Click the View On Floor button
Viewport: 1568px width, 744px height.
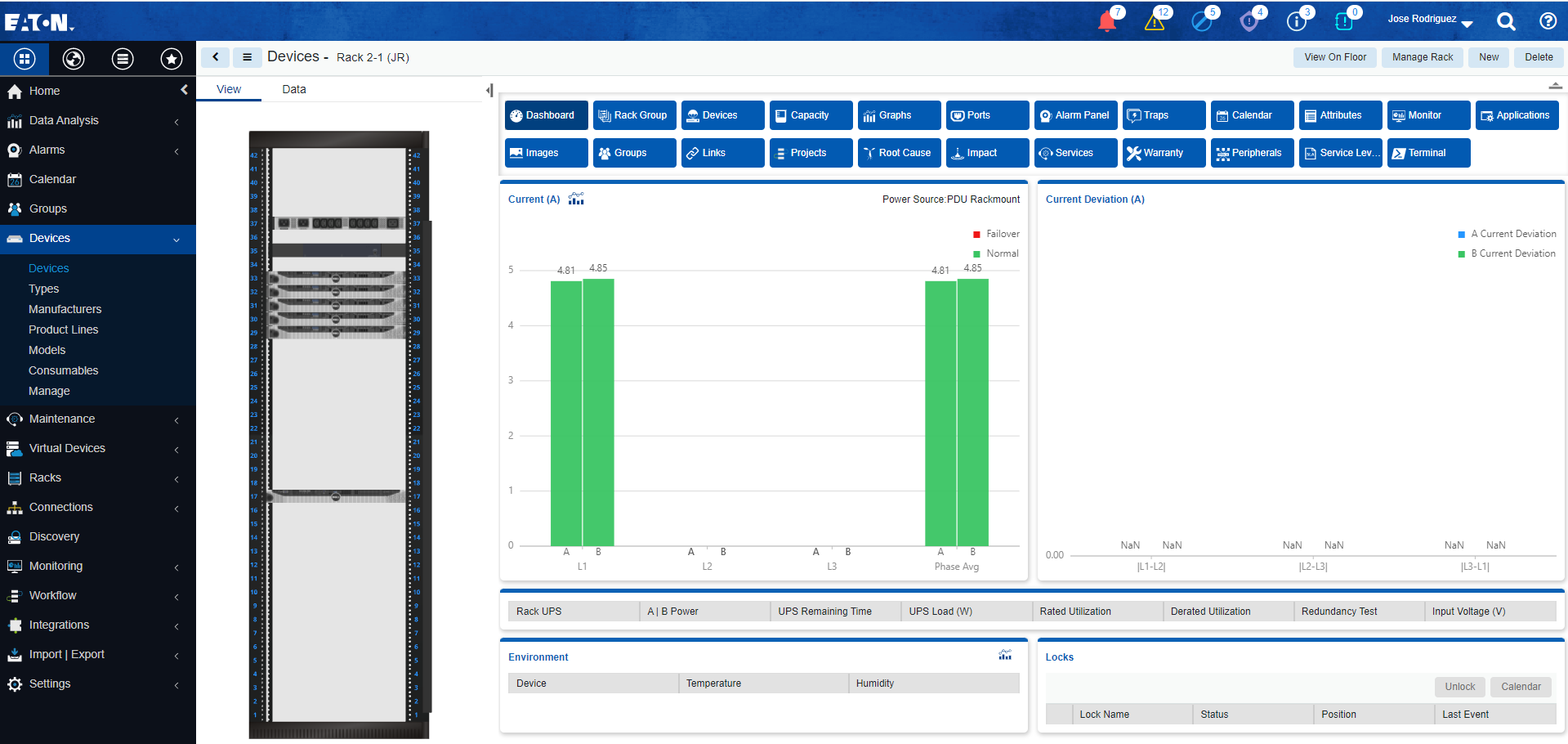pyautogui.click(x=1334, y=57)
